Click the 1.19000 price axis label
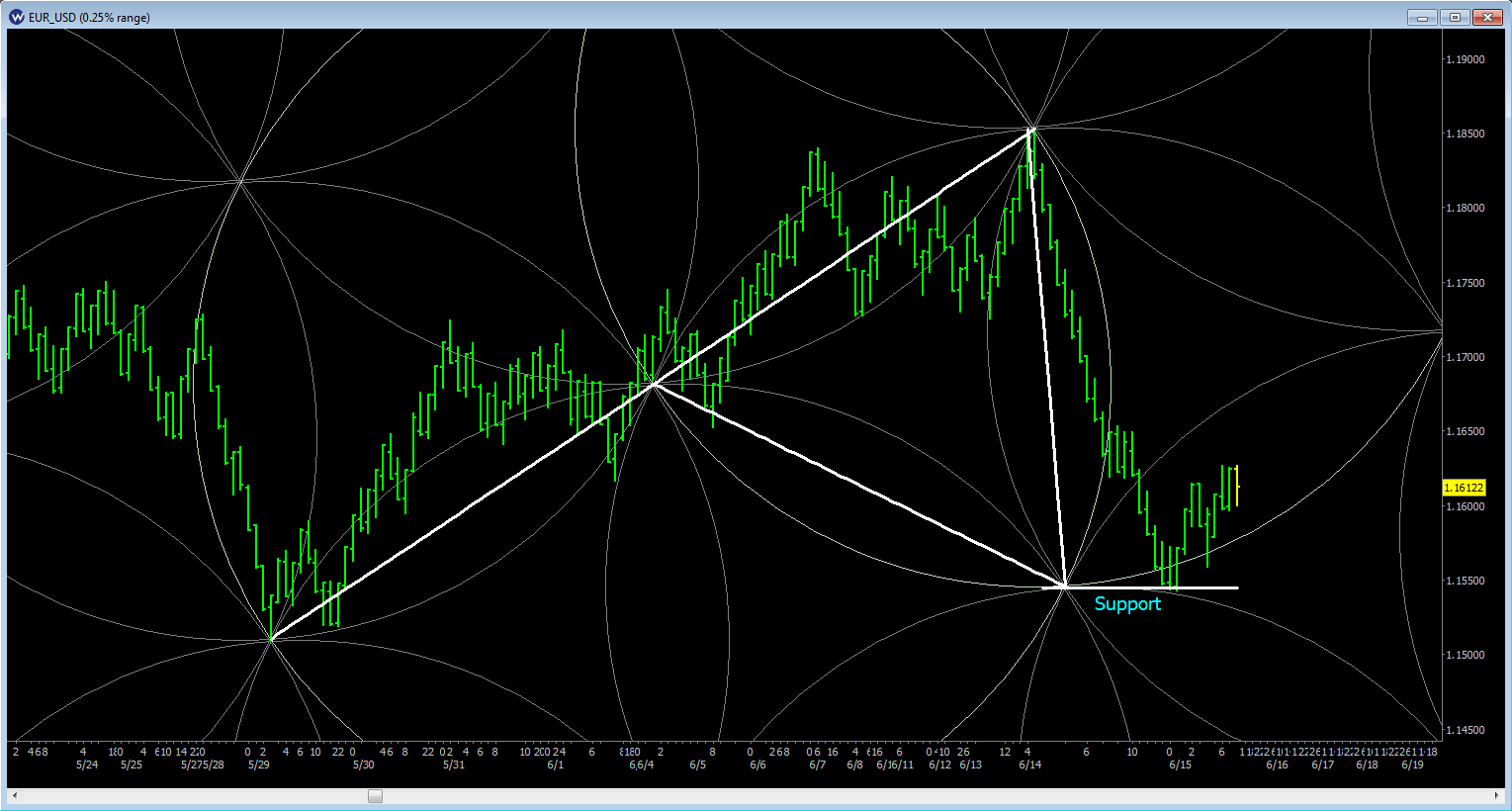The image size is (1512, 811). [1465, 59]
